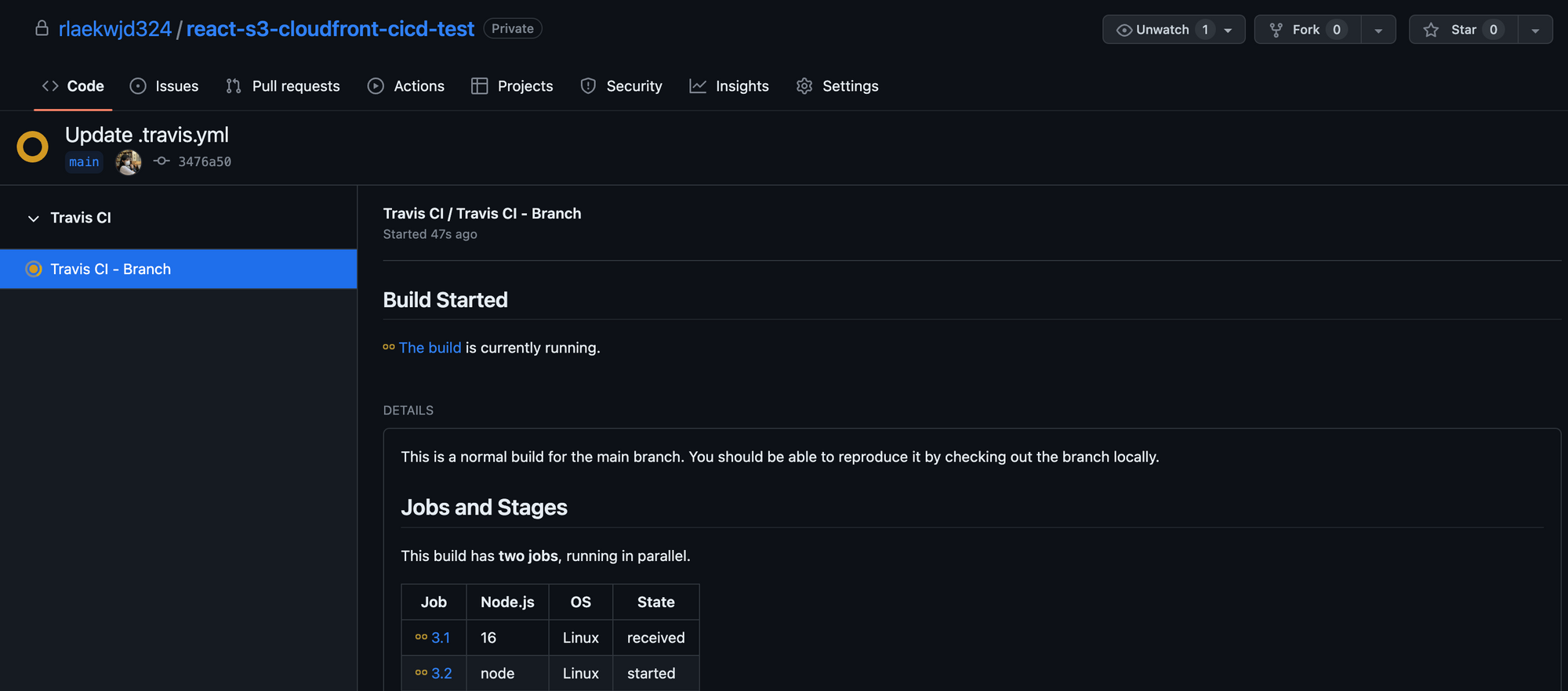Screen dimensions: 1568x691
Task: Switch to the Security tab
Action: click(621, 86)
